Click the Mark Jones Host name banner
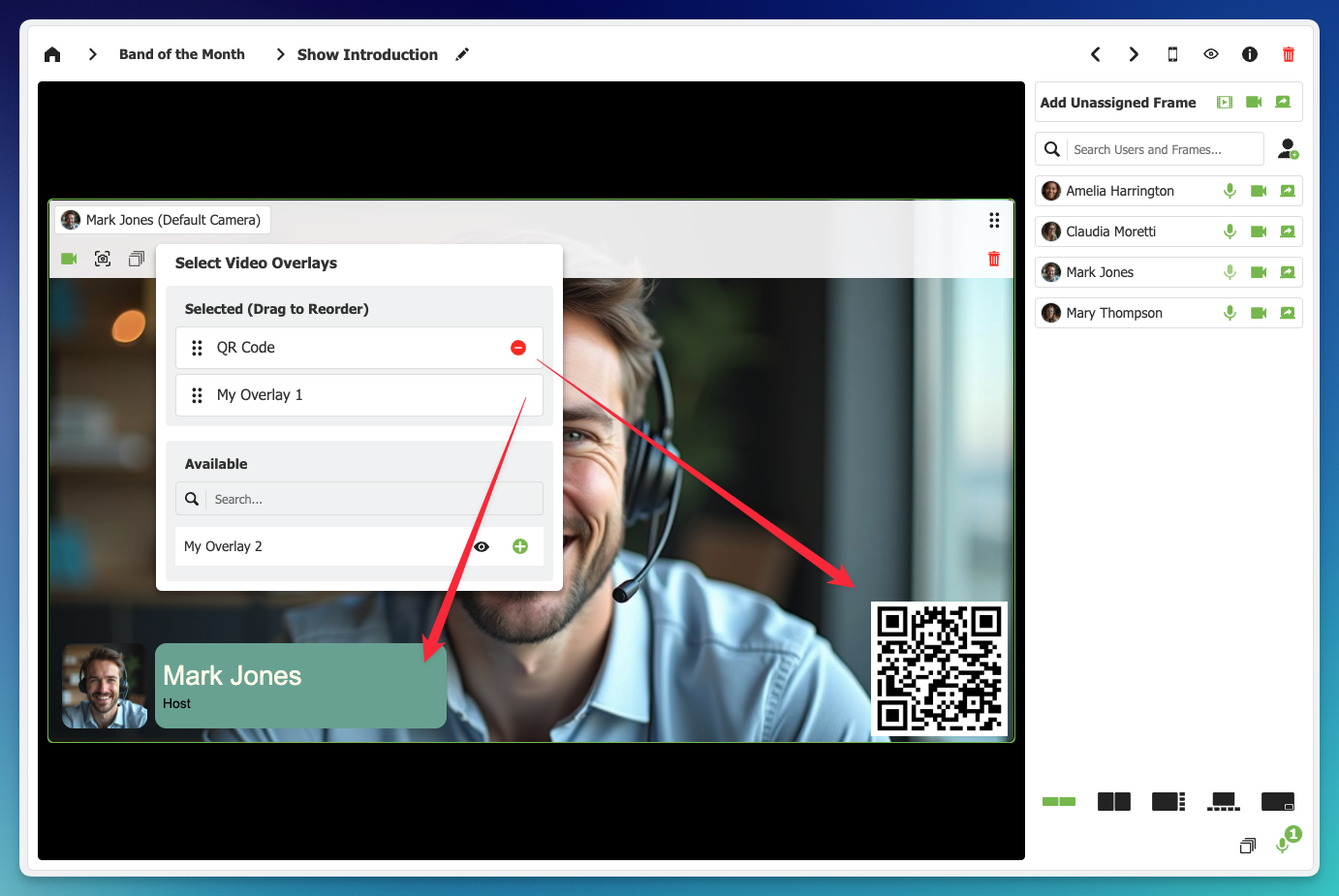 (300, 686)
